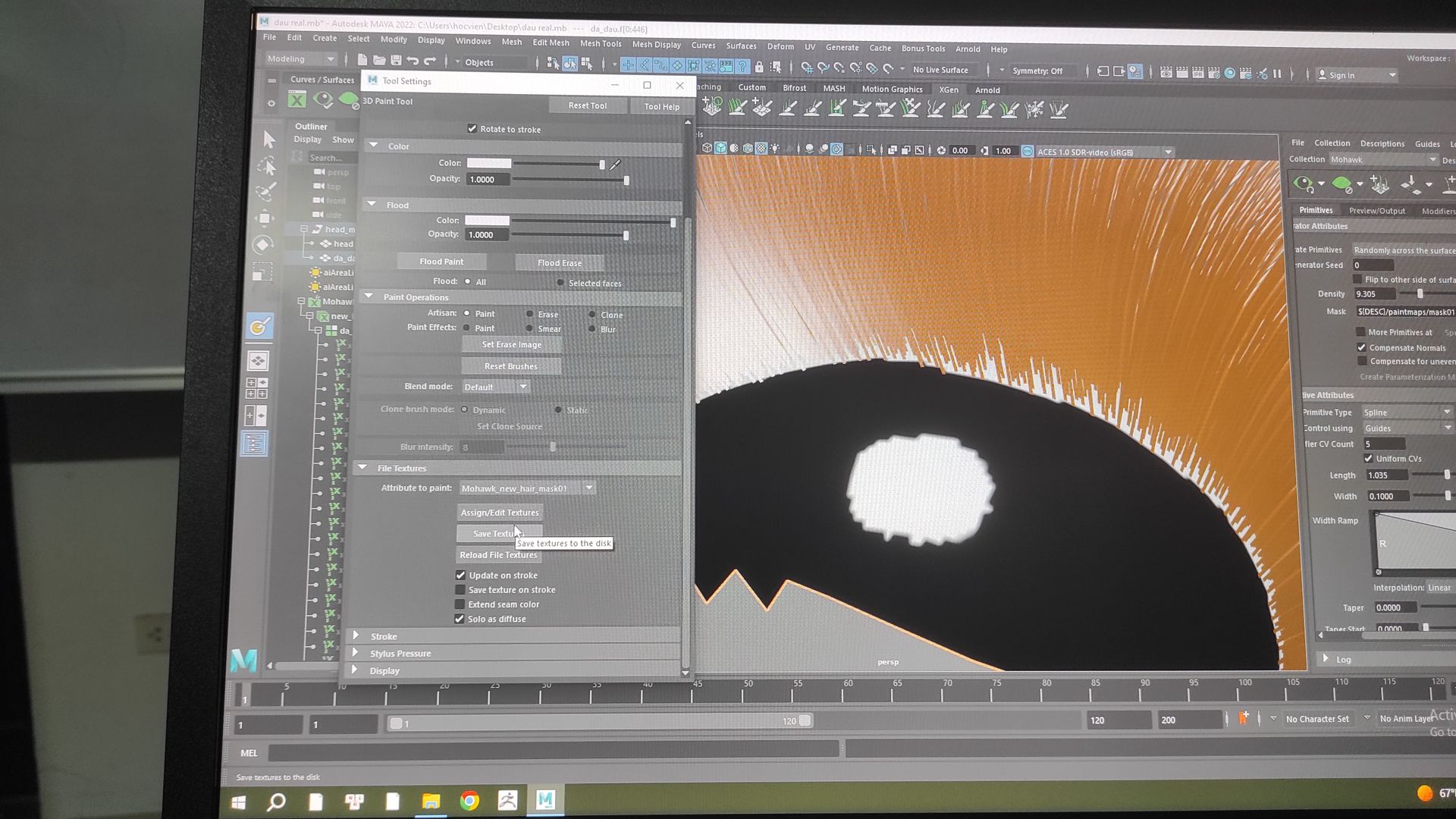1456x819 pixels.
Task: Uncheck Rotate to stroke
Action: pos(472,129)
